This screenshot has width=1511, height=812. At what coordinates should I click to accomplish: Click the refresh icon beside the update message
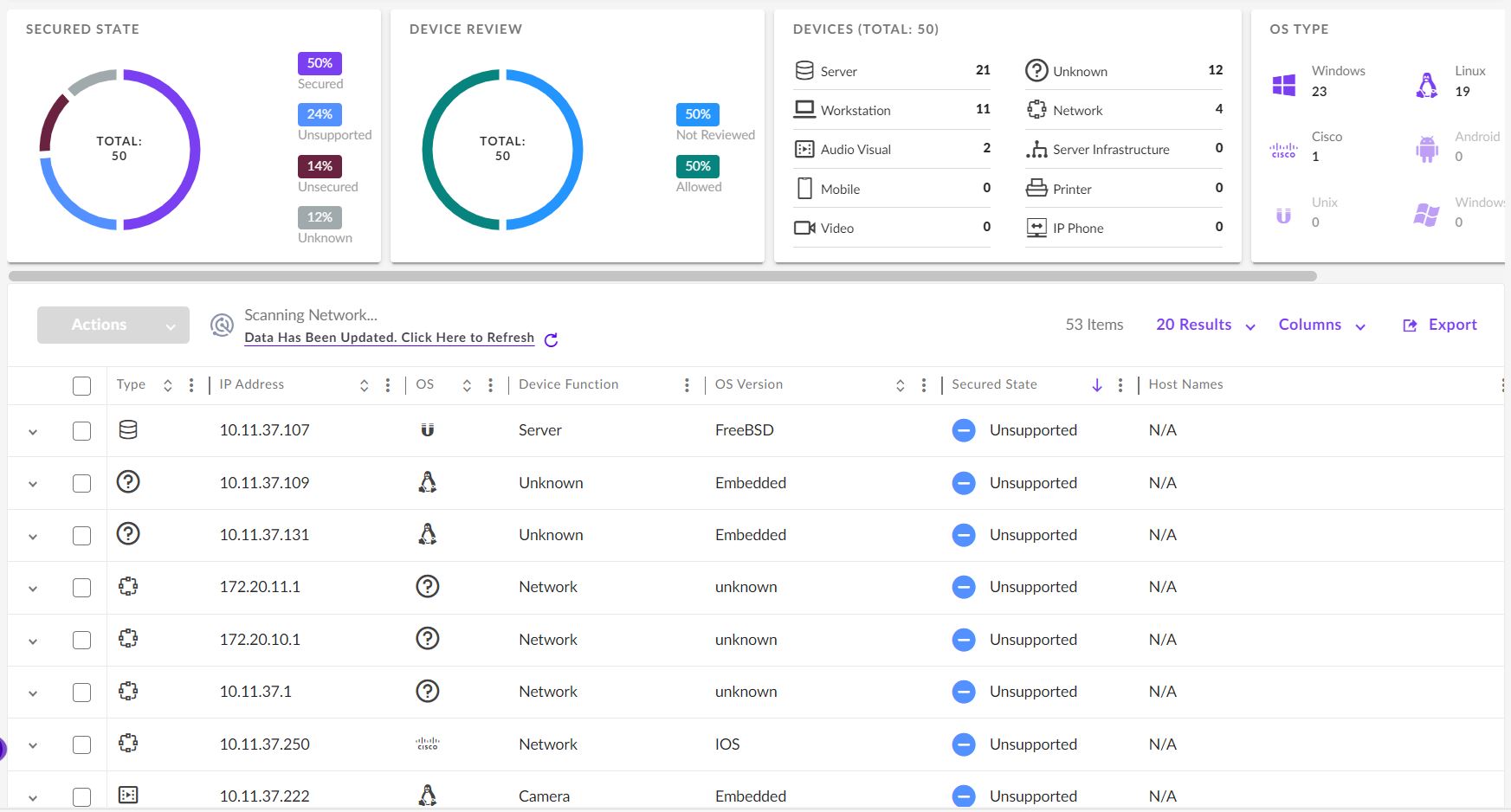coord(551,340)
